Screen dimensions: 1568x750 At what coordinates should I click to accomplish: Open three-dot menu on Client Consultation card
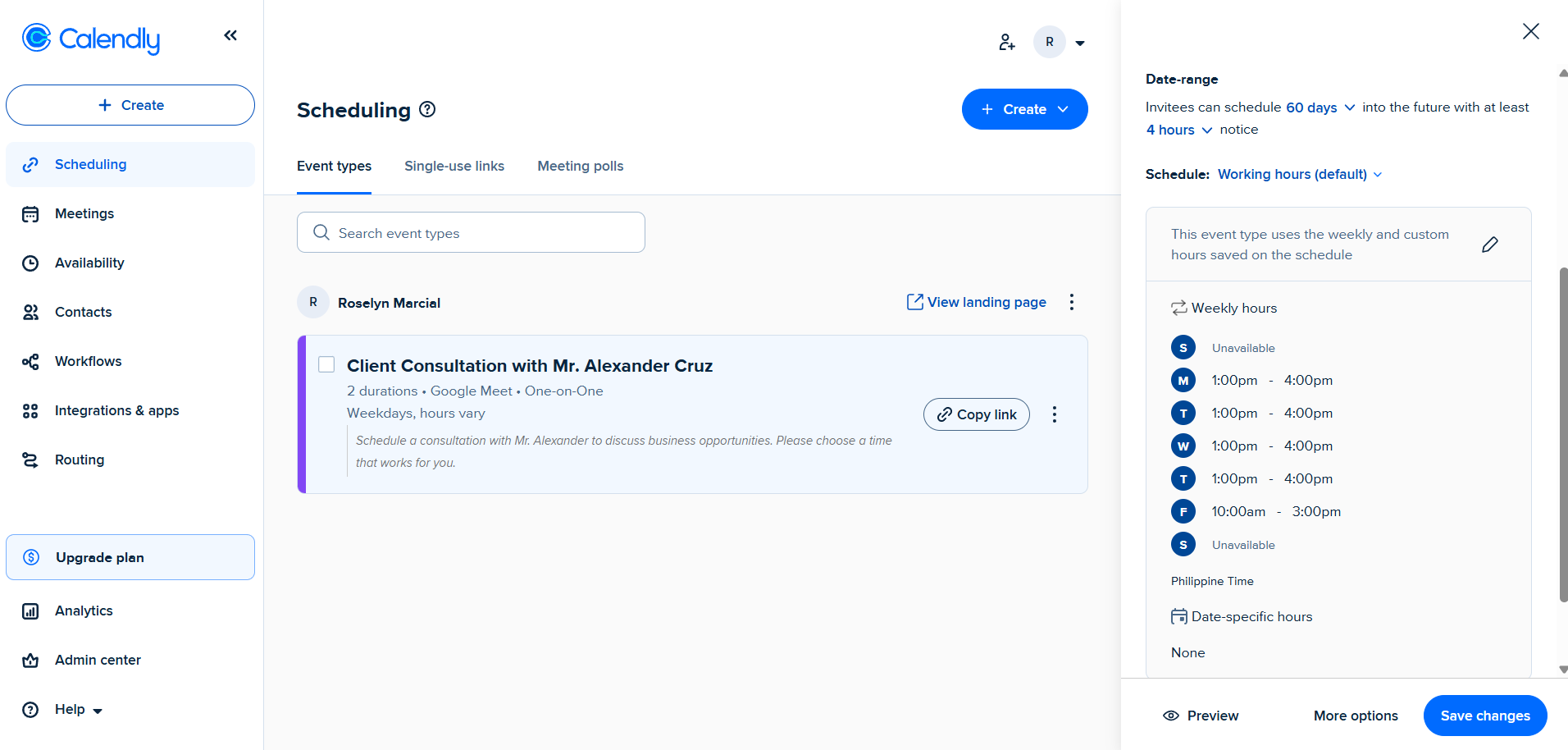(x=1055, y=414)
